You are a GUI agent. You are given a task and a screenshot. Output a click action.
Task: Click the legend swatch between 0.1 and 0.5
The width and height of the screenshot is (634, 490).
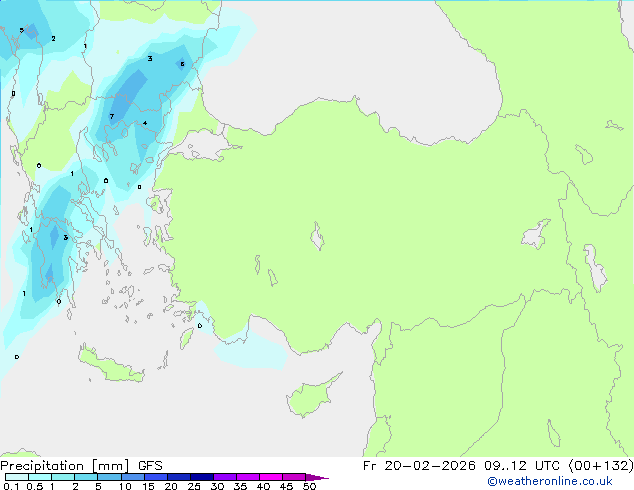coord(17,477)
